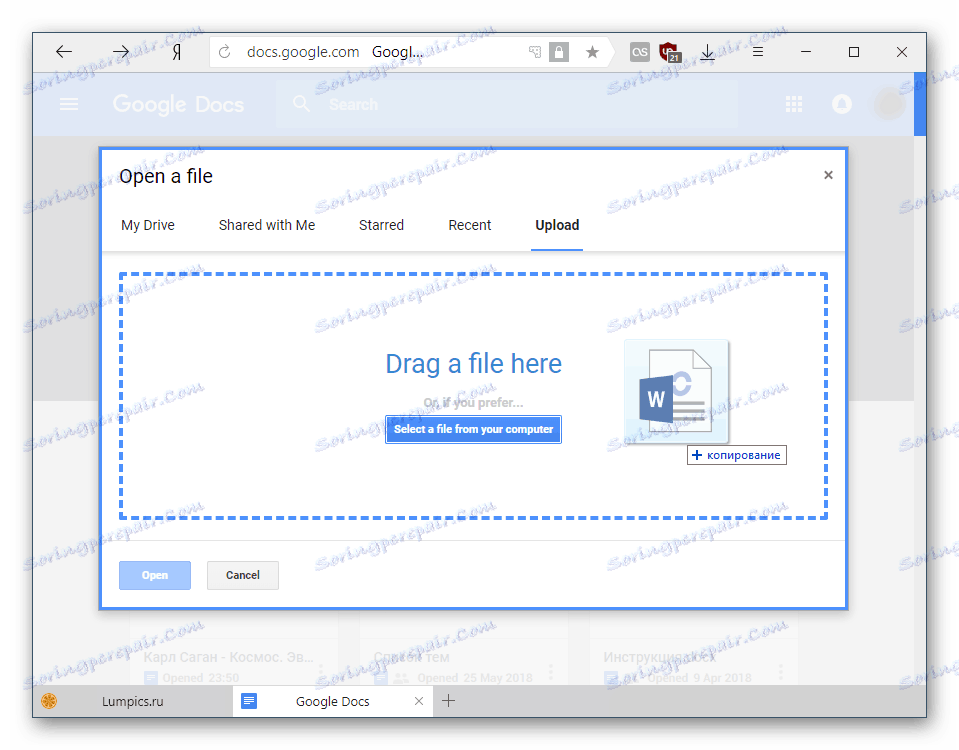Reload the page with the refresh icon
The width and height of the screenshot is (959, 750).
(224, 52)
